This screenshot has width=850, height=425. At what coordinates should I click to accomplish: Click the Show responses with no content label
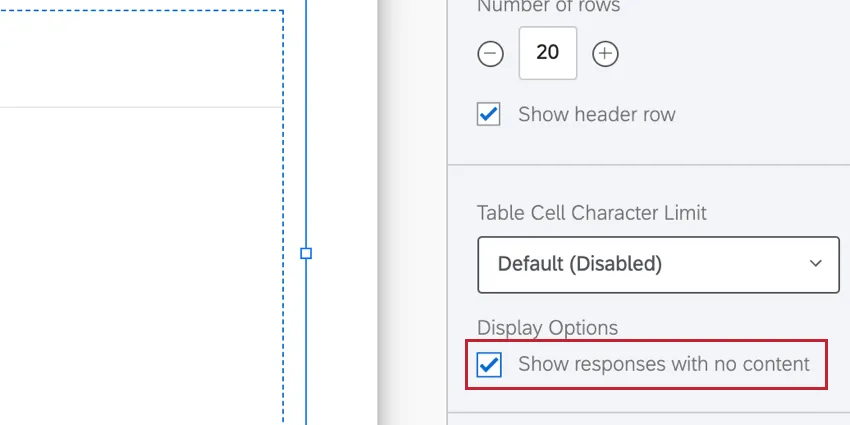click(x=663, y=364)
